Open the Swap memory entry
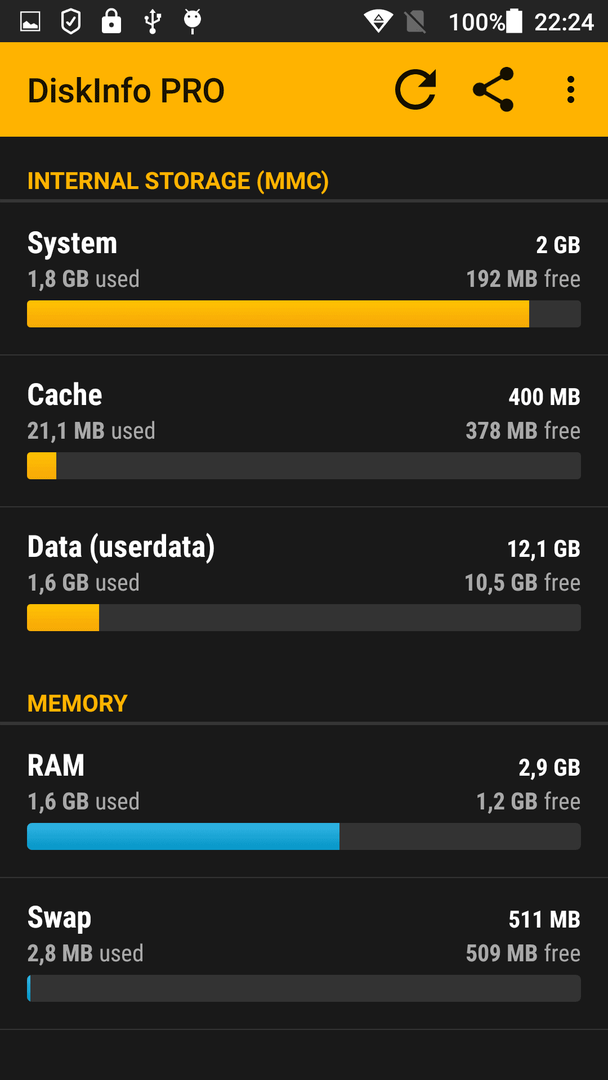 click(x=304, y=953)
